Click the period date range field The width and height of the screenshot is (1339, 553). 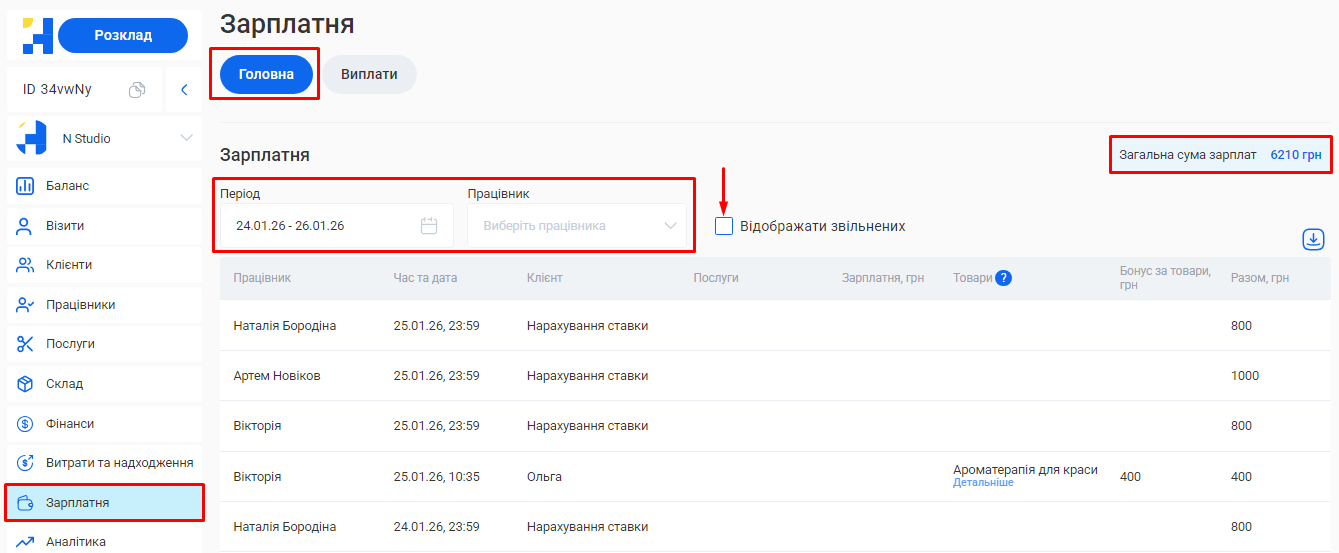[320, 226]
